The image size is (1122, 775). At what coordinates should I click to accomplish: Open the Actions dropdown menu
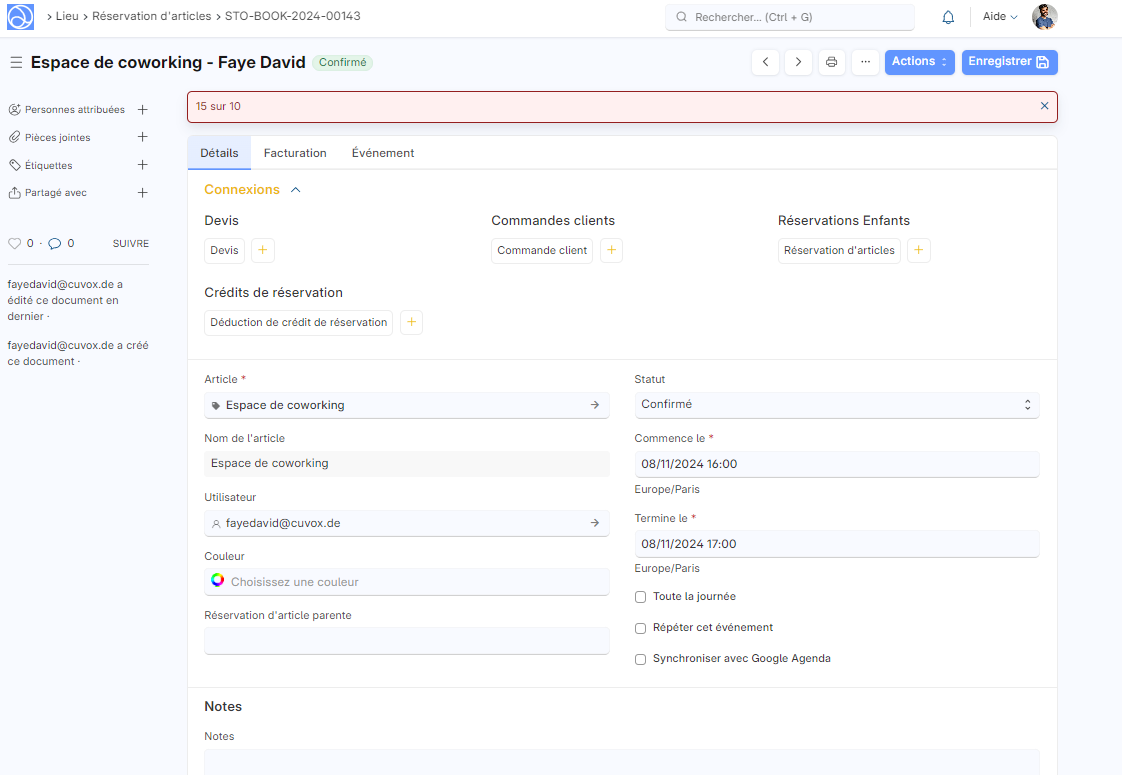point(919,62)
